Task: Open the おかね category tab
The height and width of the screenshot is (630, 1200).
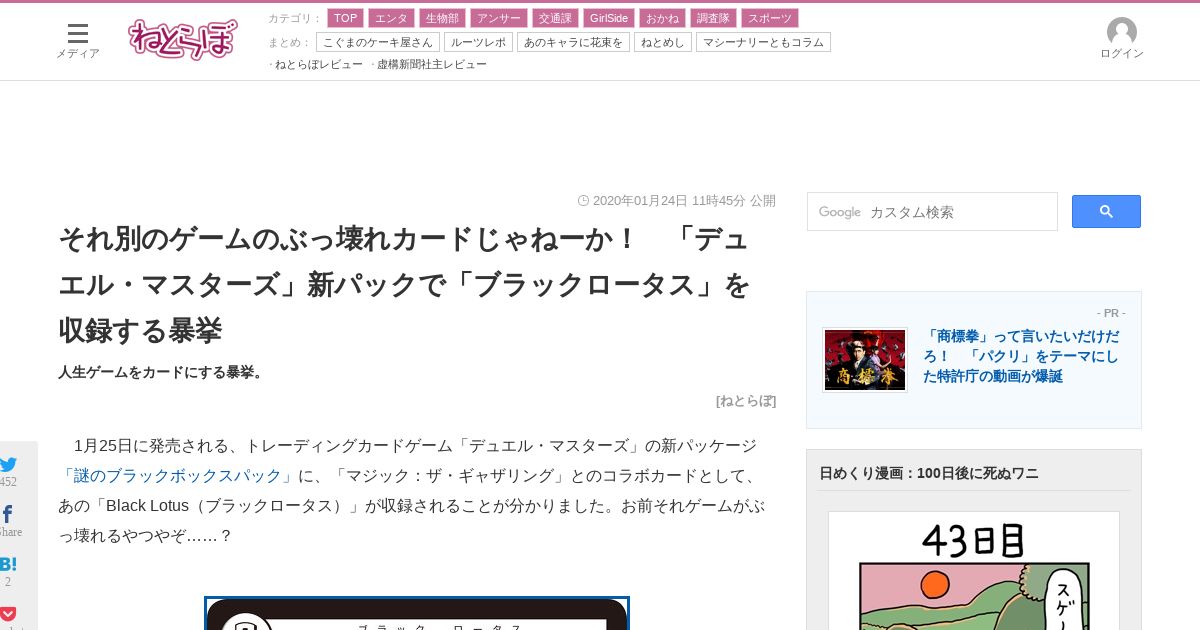Action: coord(662,18)
